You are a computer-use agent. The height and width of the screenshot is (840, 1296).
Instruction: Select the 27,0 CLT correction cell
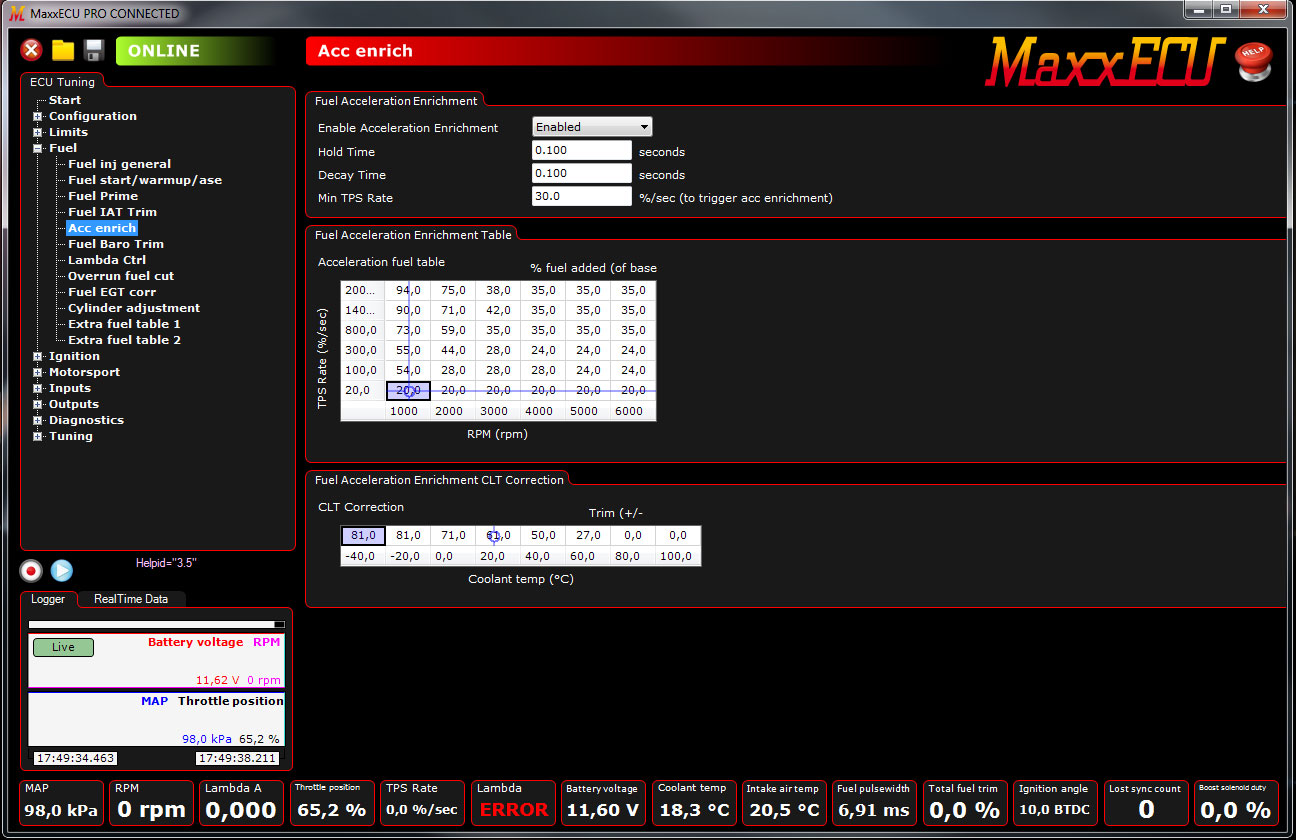click(588, 536)
